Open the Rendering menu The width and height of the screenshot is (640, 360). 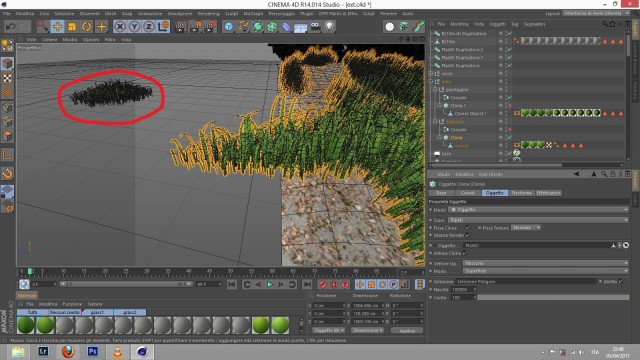coord(209,13)
